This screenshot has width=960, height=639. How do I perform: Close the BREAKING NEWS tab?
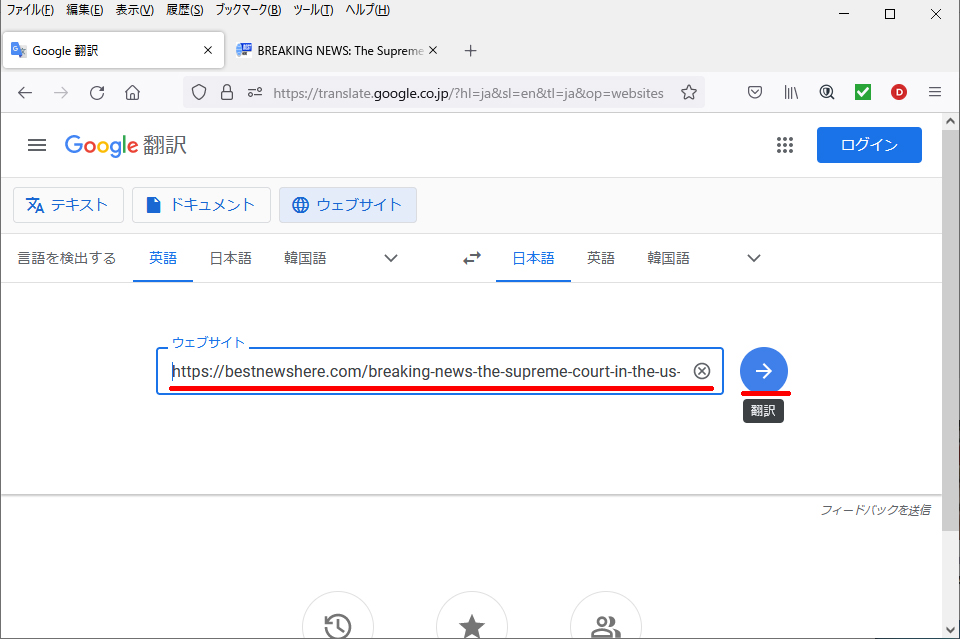pos(433,50)
